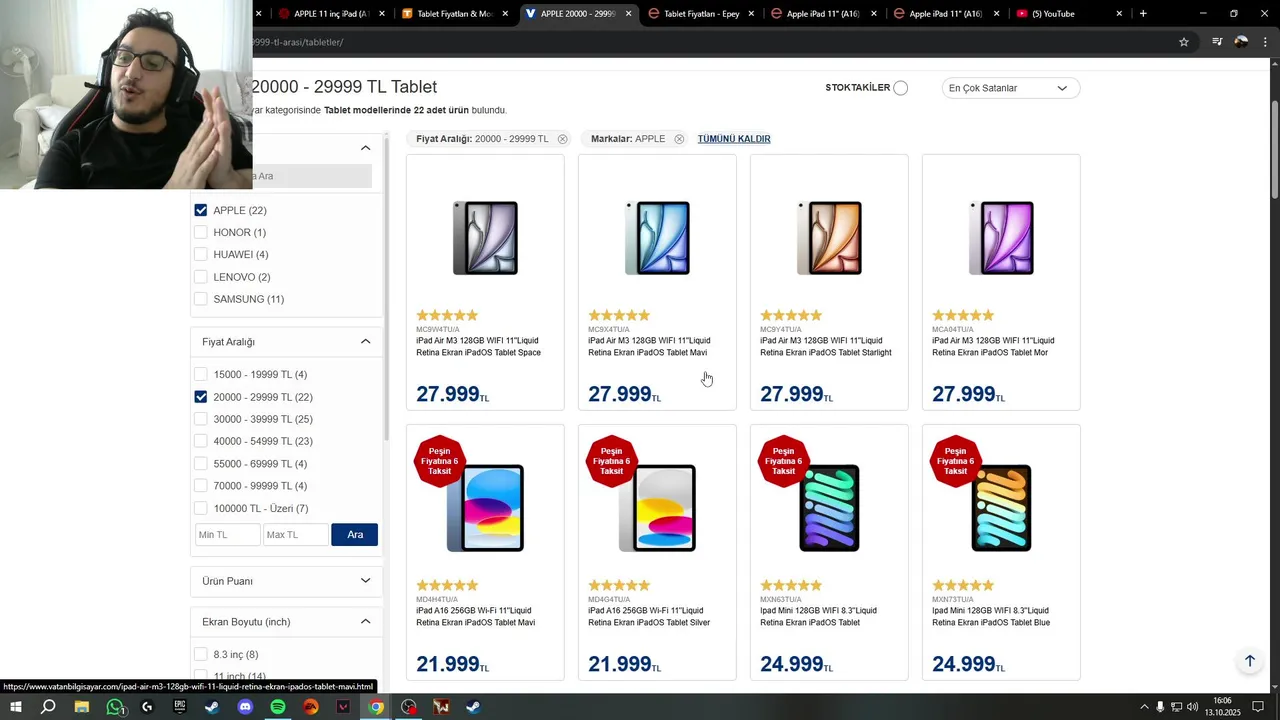
Task: Click the iPad Air M3 Mor product image
Action: pyautogui.click(x=1001, y=238)
